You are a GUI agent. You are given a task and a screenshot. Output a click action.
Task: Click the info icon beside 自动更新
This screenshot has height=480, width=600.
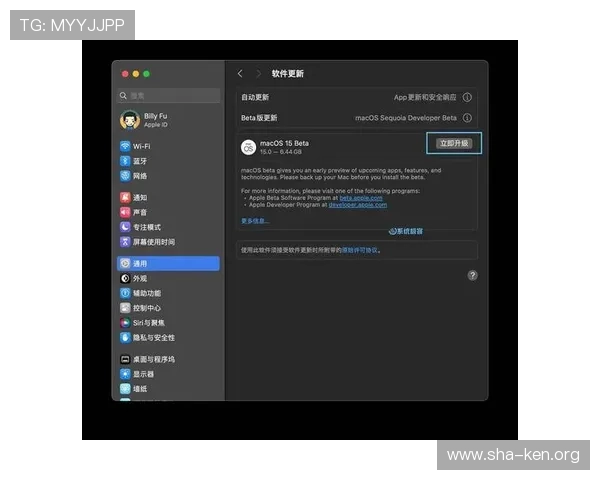click(467, 97)
